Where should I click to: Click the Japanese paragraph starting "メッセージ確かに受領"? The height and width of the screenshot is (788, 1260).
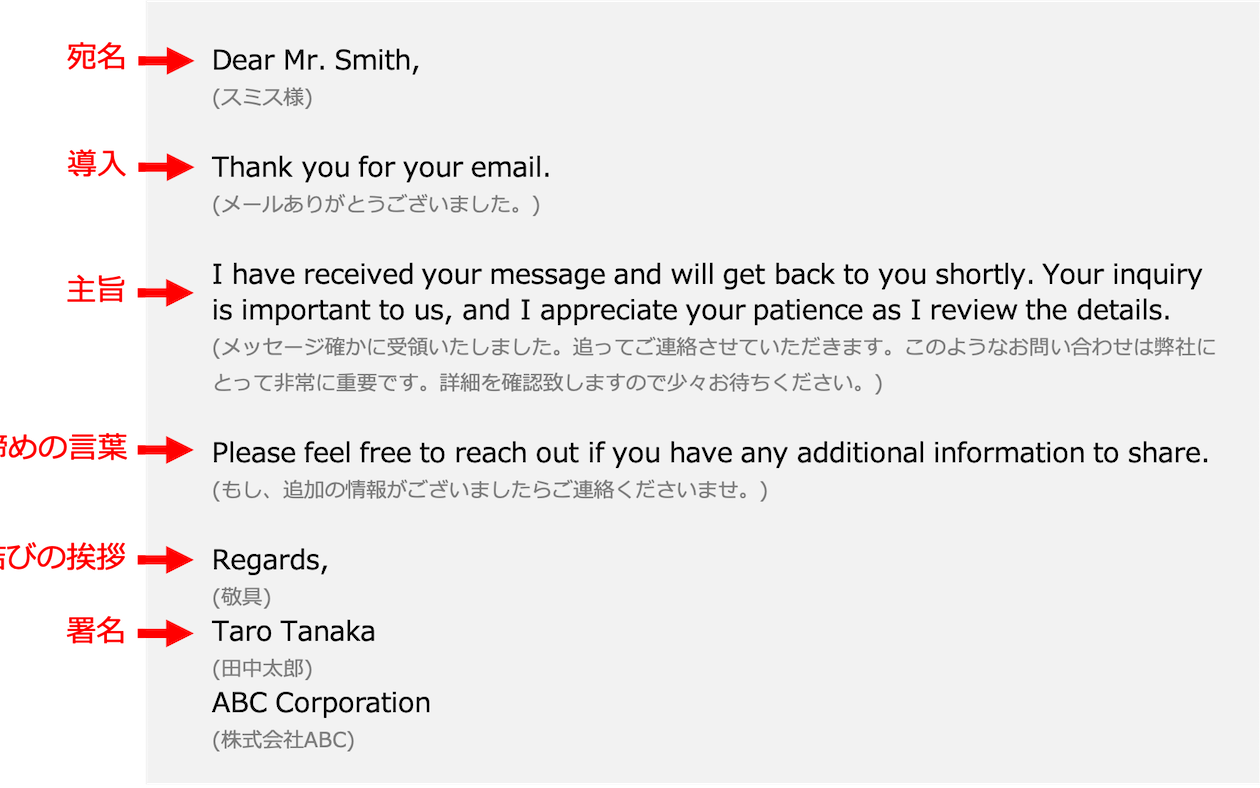tap(714, 366)
